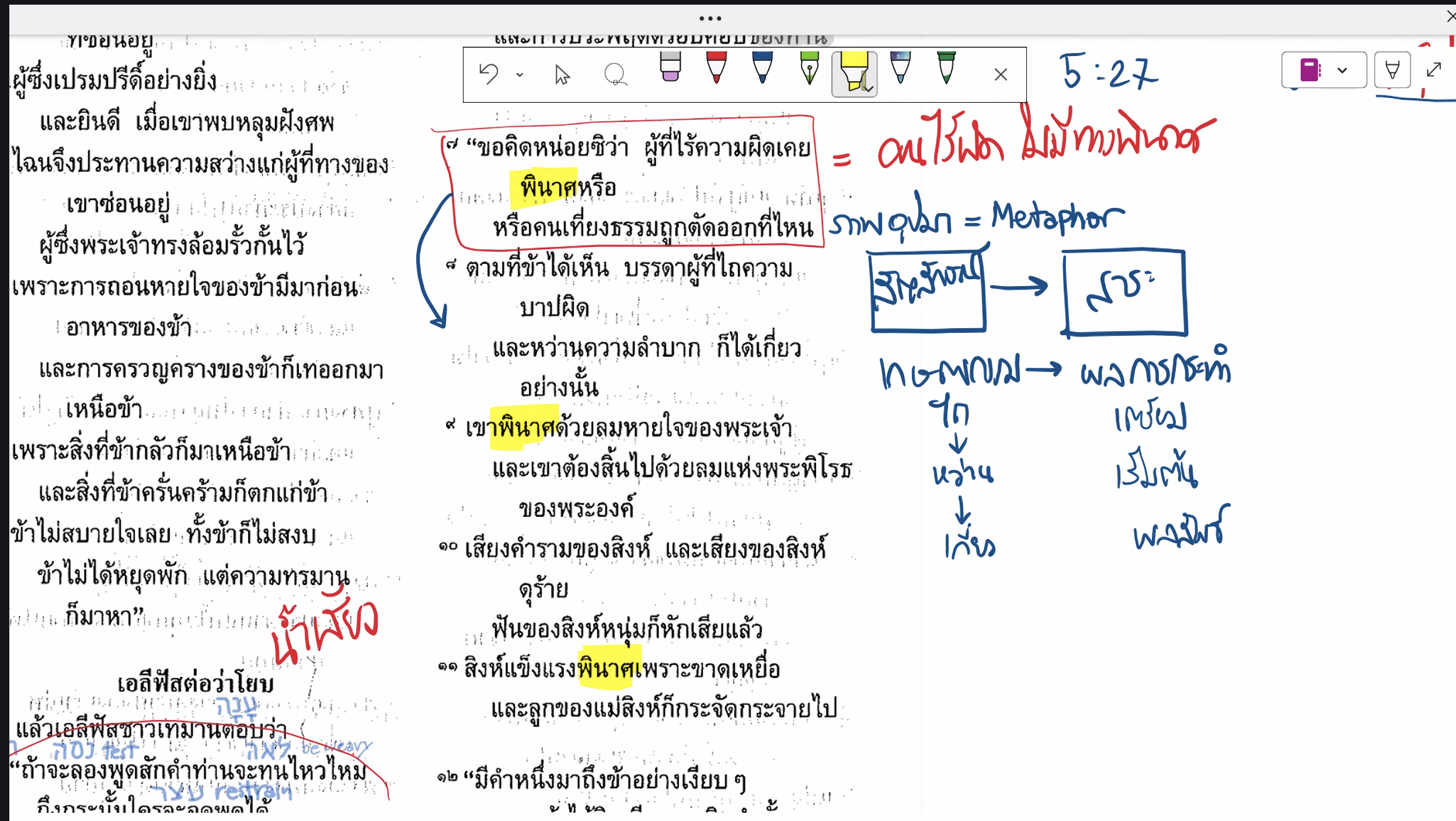Tap the line 'ฟันของสิงห์หนุ่มก็หักเสียแล้ว'

[627, 629]
